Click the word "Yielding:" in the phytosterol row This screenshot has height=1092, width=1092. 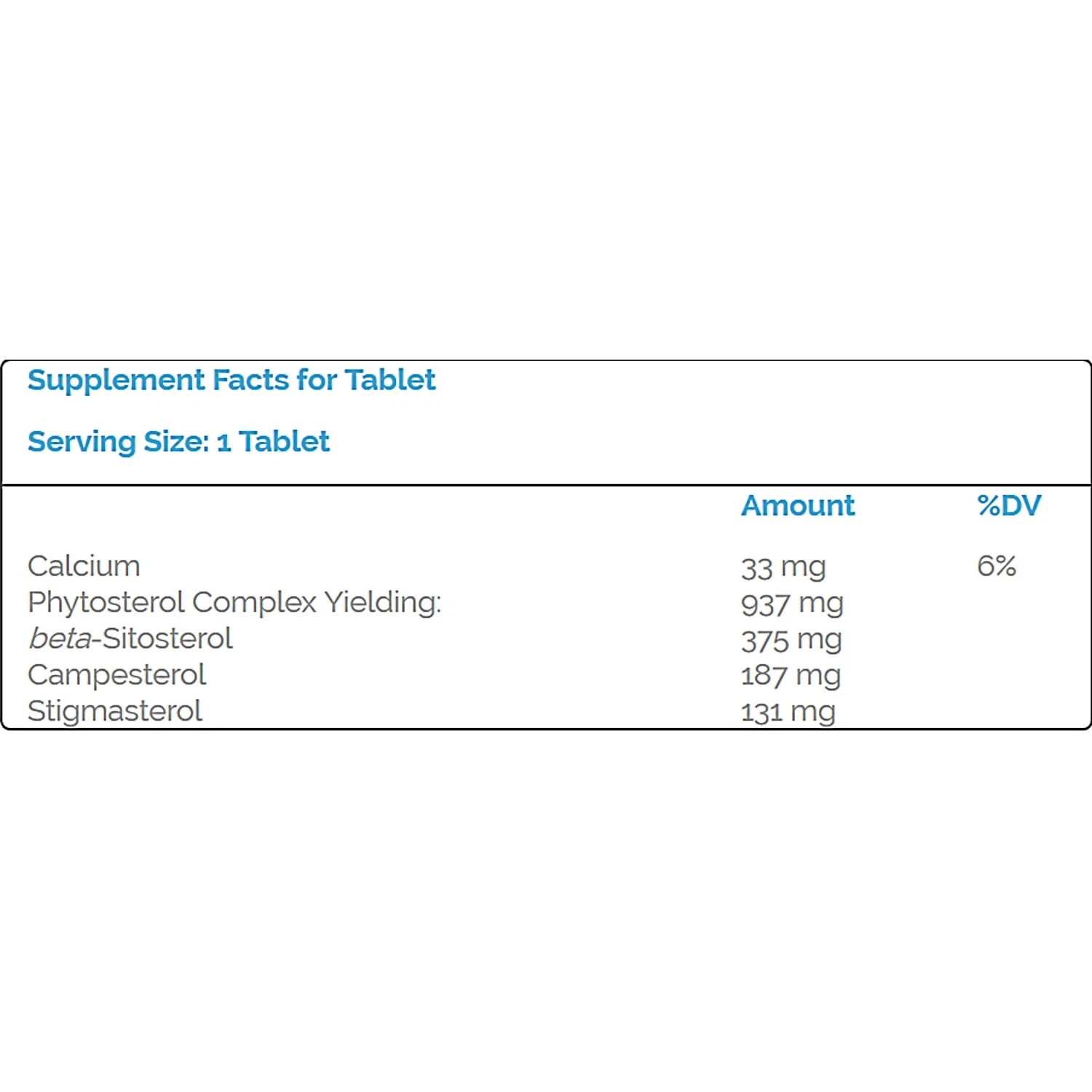coord(383,603)
